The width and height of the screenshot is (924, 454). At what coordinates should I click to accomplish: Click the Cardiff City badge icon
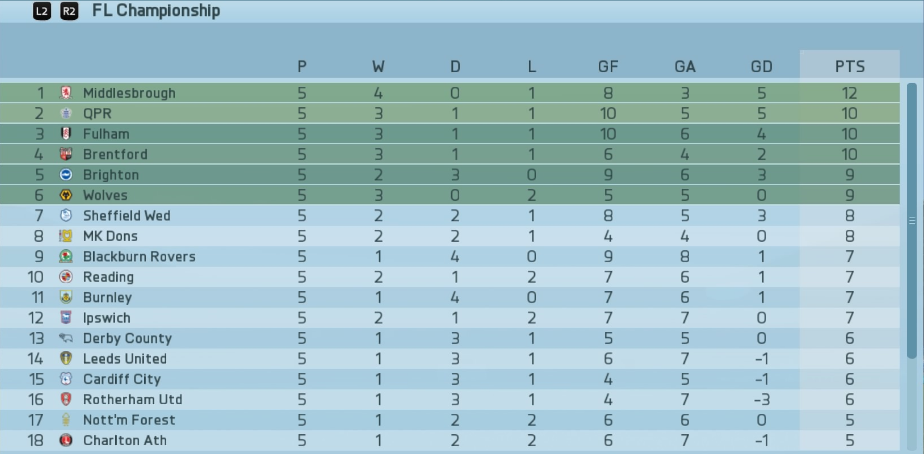[66, 379]
